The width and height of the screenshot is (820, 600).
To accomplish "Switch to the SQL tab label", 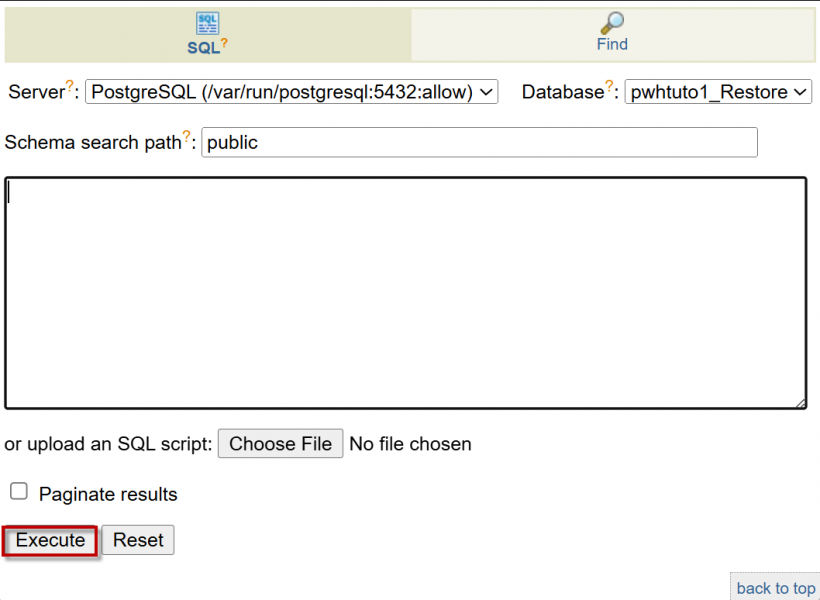I will (203, 46).
